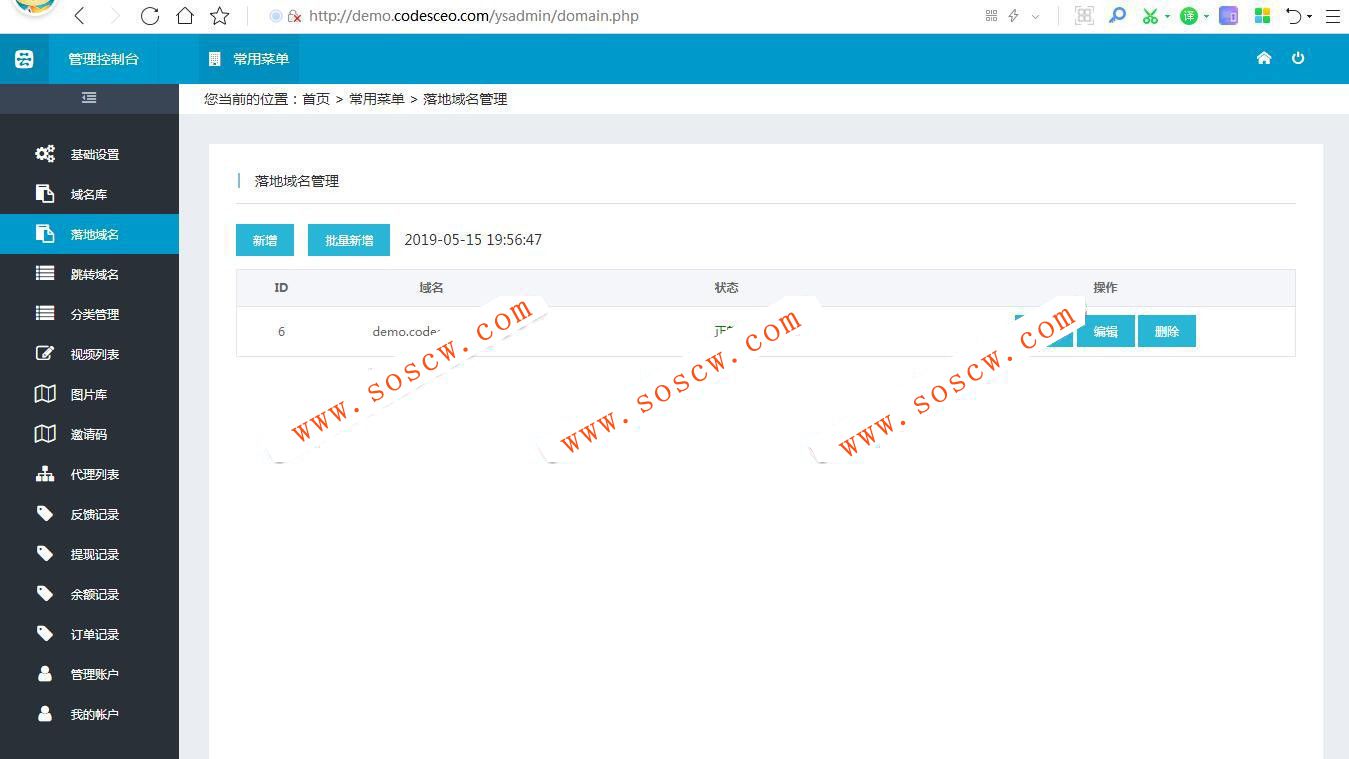Open 基础设置 in sidebar
Viewport: 1349px width, 759px height.
[x=89, y=154]
